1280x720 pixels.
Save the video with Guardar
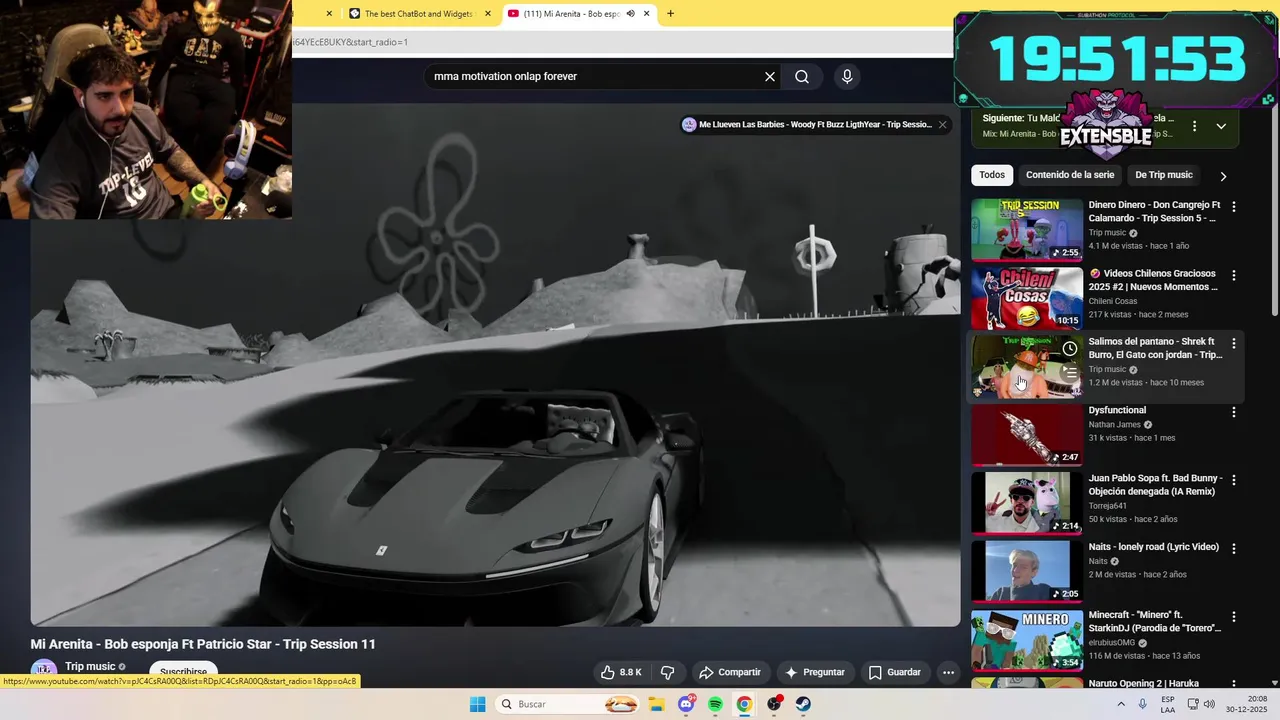click(895, 672)
